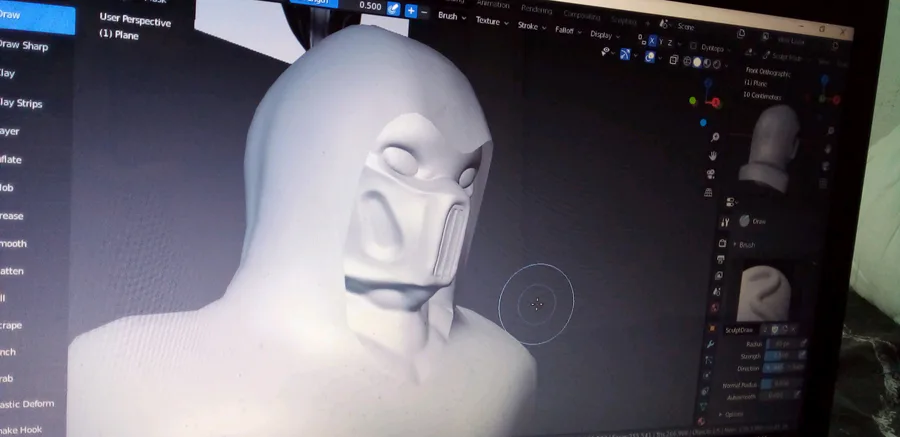The width and height of the screenshot is (900, 437).
Task: Open the Compositing workspace tab
Action: [x=581, y=14]
